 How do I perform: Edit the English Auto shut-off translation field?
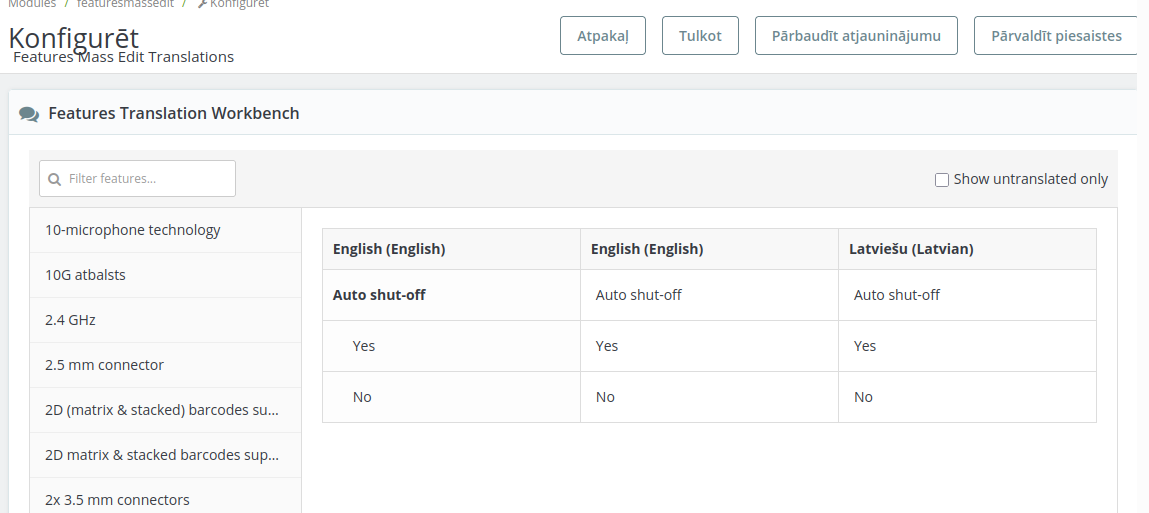pos(708,295)
